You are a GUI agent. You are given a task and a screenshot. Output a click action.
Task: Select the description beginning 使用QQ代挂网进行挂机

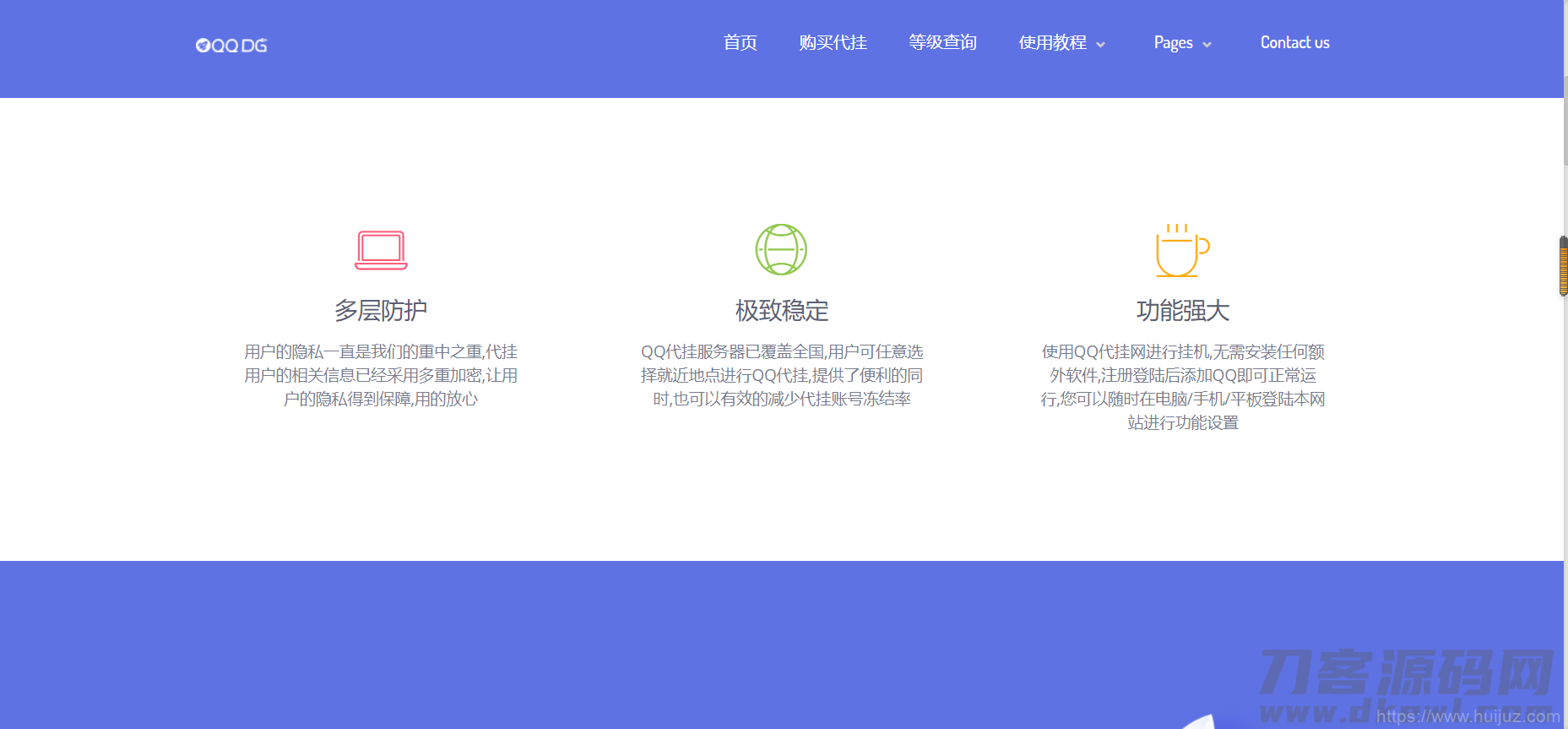1183,387
